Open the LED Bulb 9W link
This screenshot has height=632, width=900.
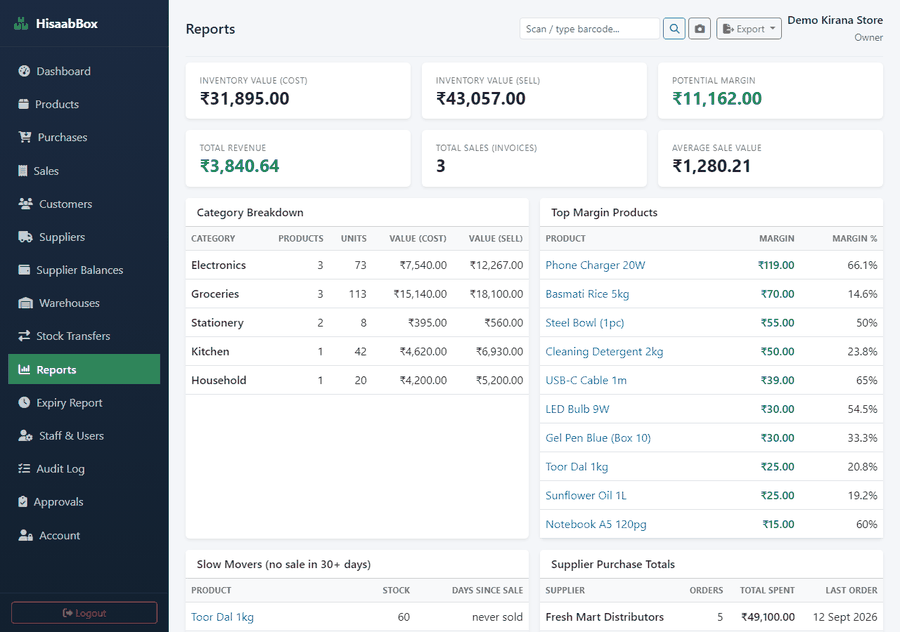coord(577,409)
